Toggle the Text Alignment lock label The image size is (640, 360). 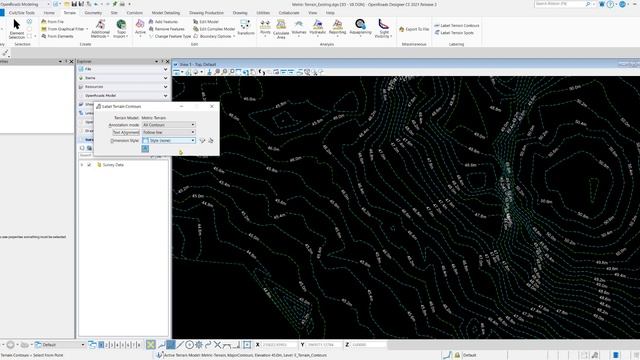(x=126, y=132)
